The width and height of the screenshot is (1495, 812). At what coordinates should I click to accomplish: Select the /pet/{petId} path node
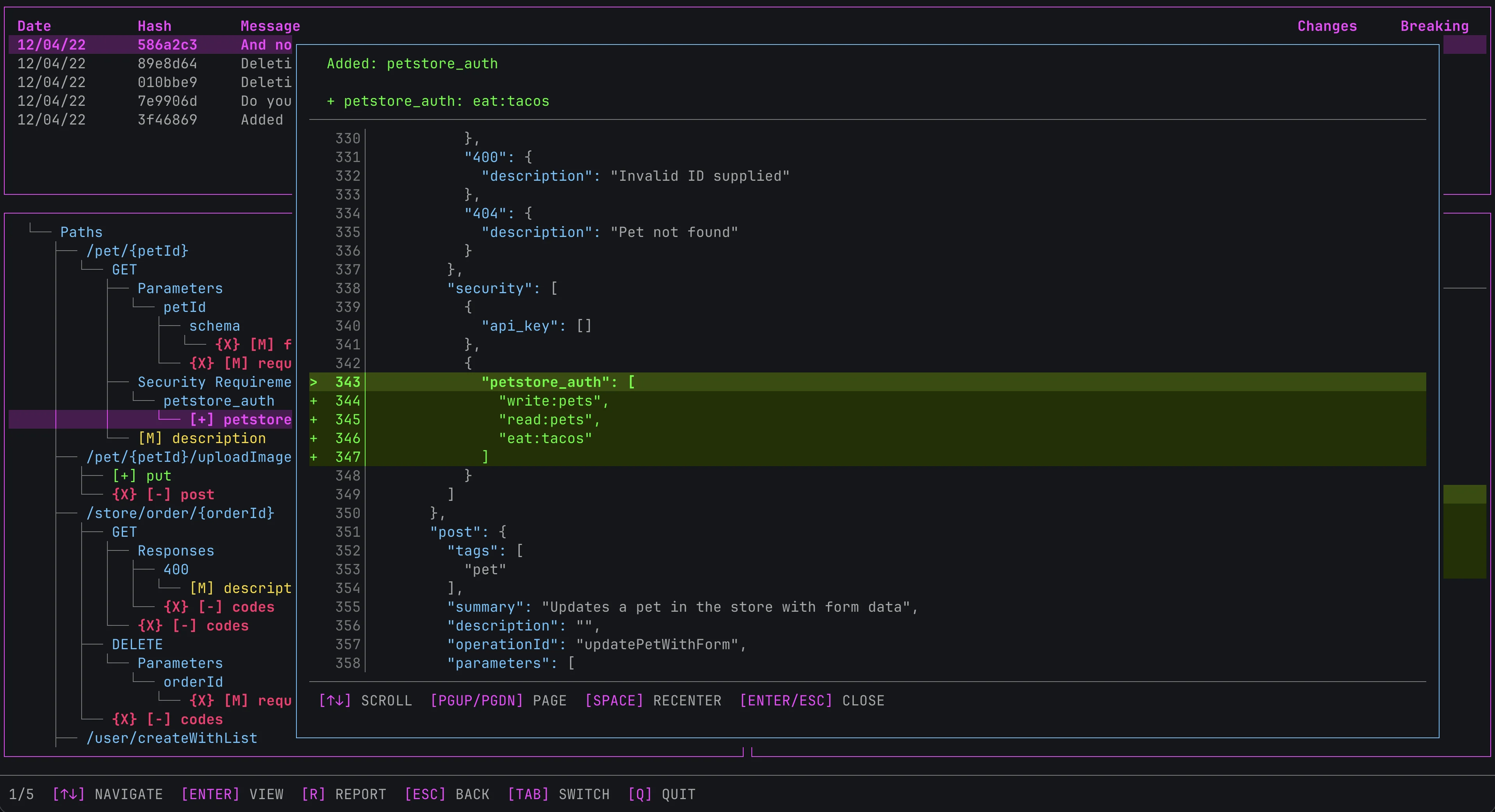coord(137,251)
